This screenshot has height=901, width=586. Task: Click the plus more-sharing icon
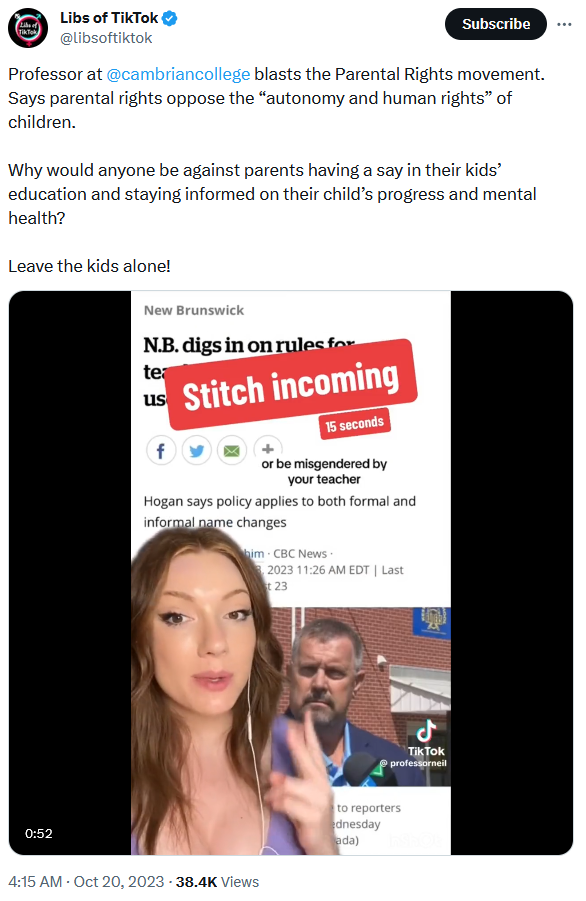coord(268,449)
